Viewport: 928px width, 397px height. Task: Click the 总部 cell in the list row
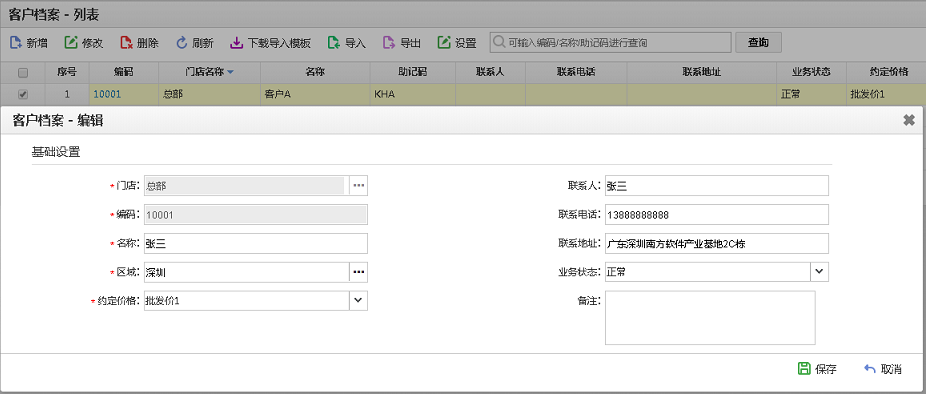(209, 94)
